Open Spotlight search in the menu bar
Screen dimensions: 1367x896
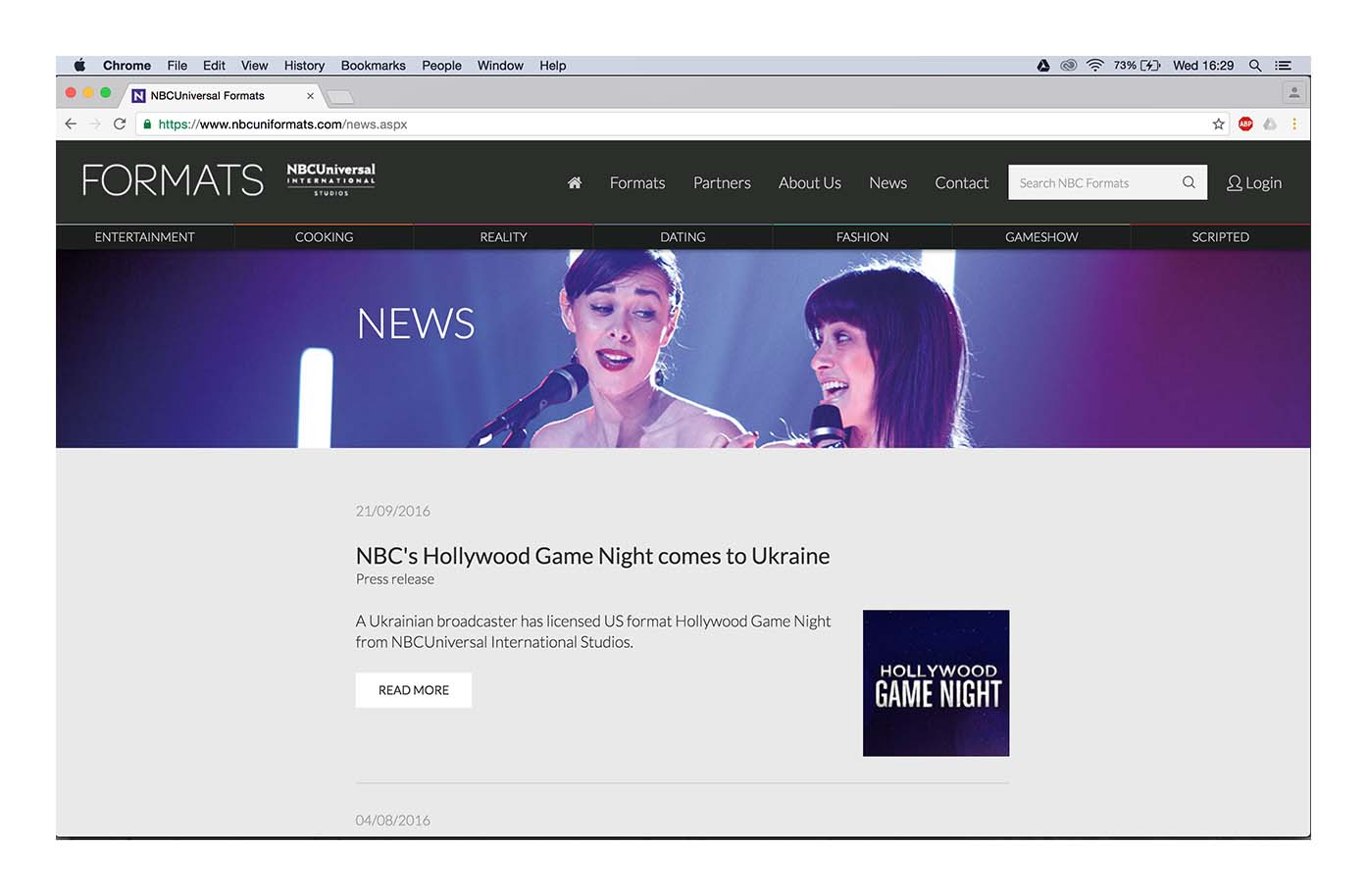click(1255, 66)
